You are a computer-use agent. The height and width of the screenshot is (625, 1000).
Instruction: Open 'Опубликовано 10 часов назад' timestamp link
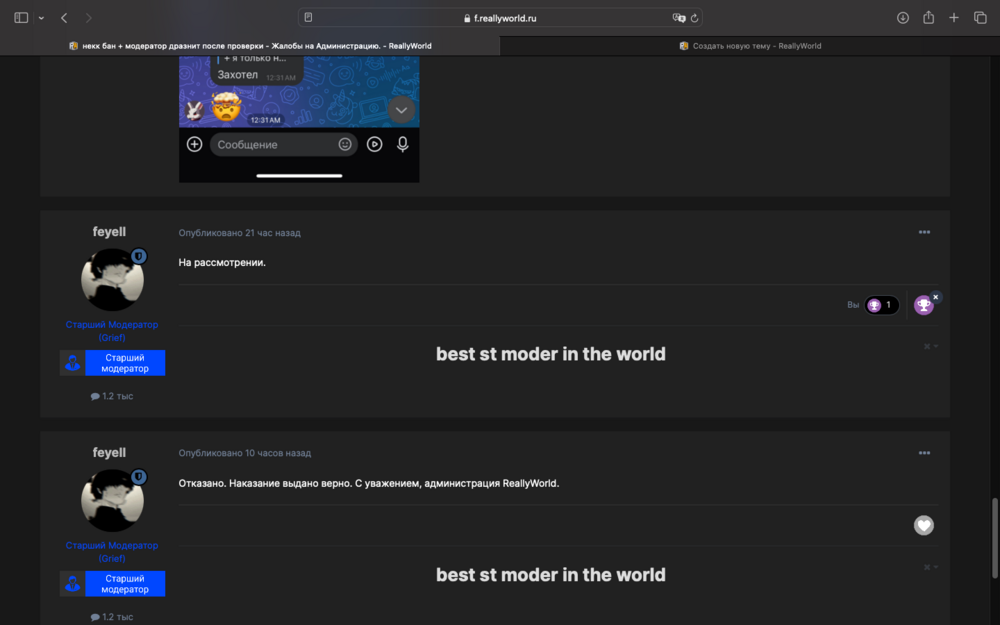pyautogui.click(x=245, y=453)
